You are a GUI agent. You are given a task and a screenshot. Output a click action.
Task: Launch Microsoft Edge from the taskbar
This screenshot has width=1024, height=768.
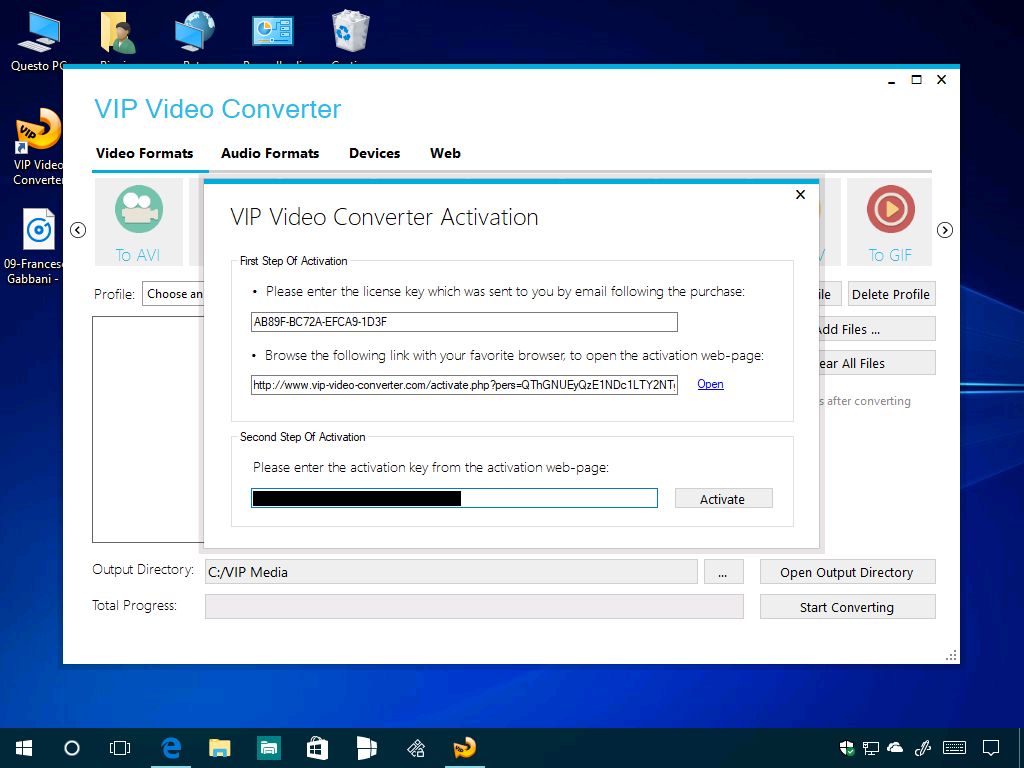click(x=171, y=748)
